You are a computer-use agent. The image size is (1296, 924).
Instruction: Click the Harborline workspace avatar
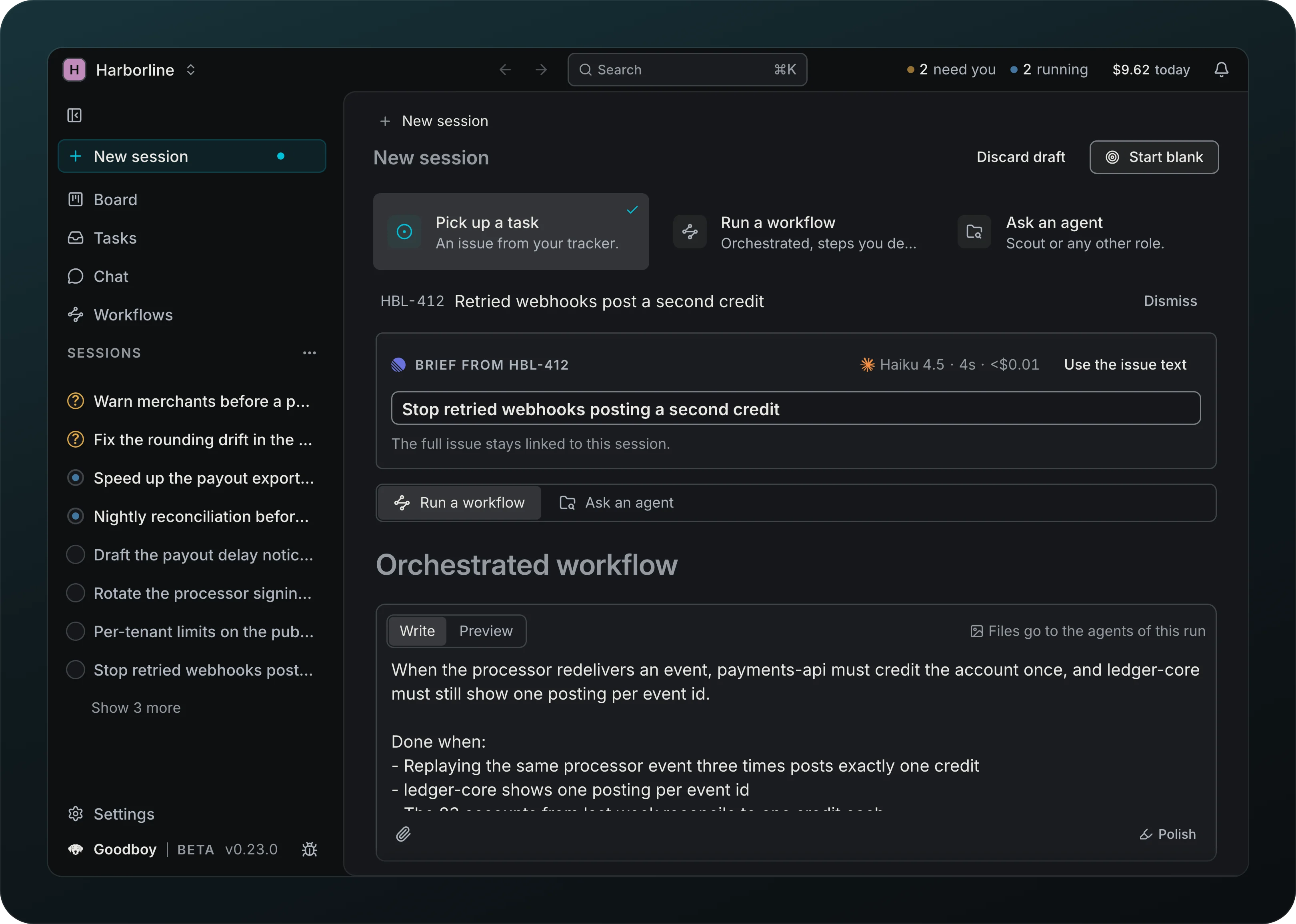[74, 70]
